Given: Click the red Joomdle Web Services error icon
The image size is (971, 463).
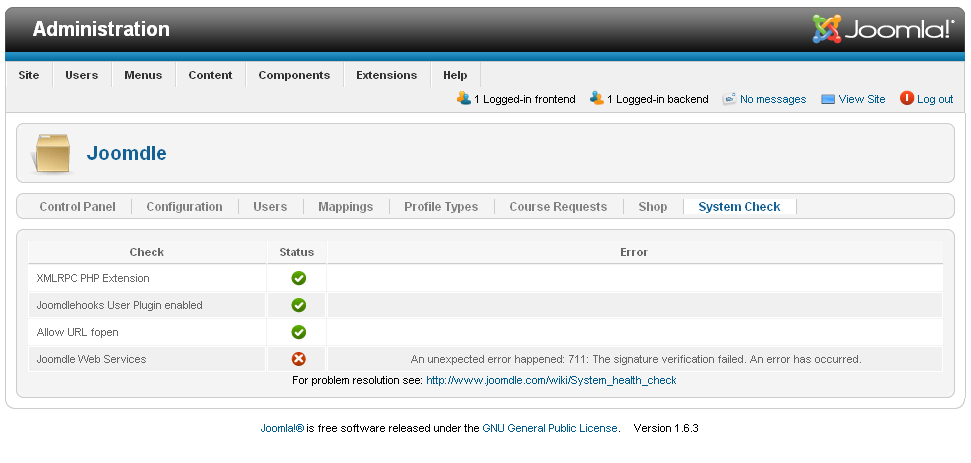Looking at the screenshot, I should pyautogui.click(x=298, y=359).
